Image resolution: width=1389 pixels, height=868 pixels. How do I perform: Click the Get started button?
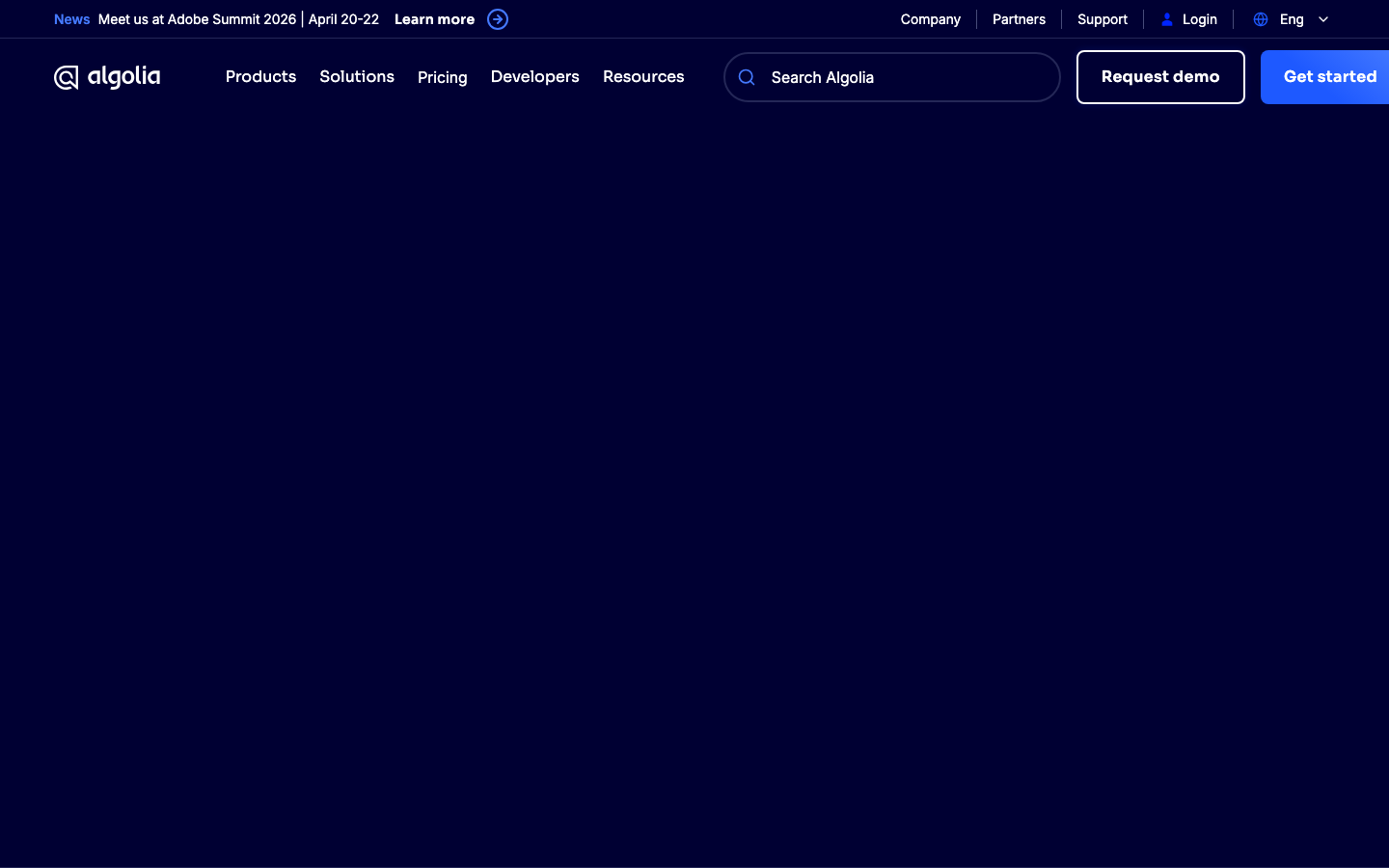tap(1330, 77)
